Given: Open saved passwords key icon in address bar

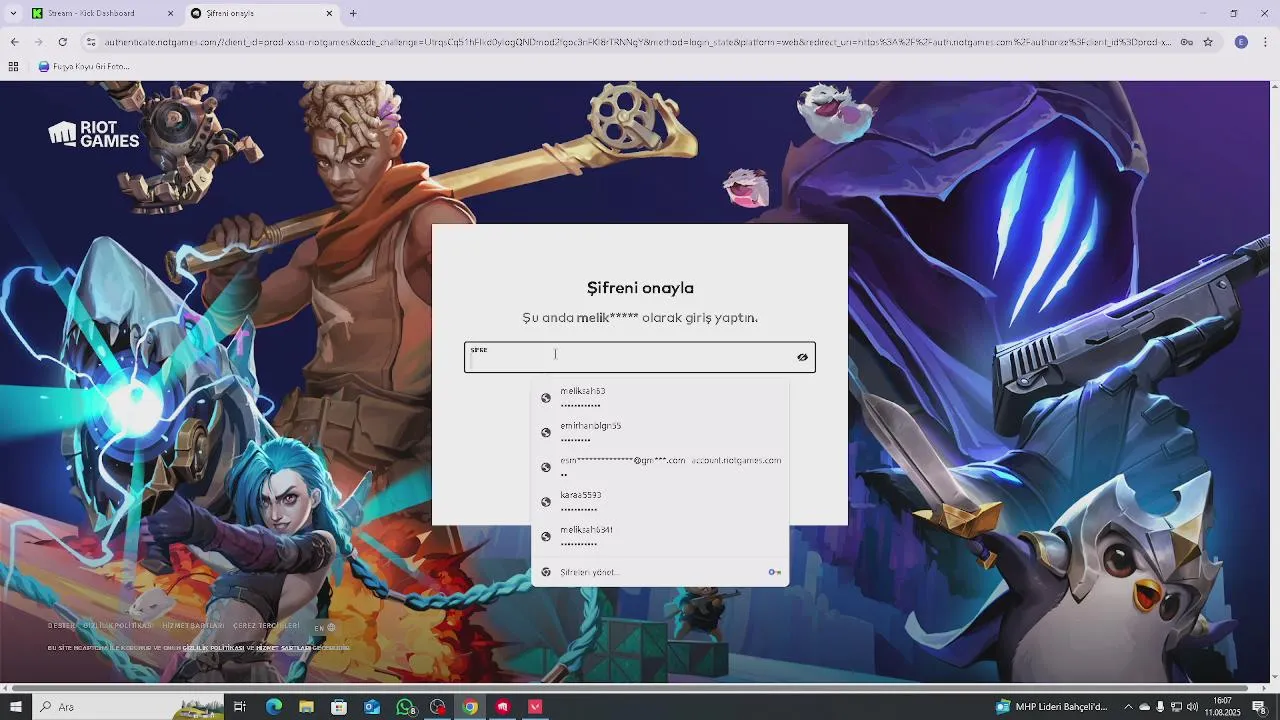Looking at the screenshot, I should pos(1186,42).
